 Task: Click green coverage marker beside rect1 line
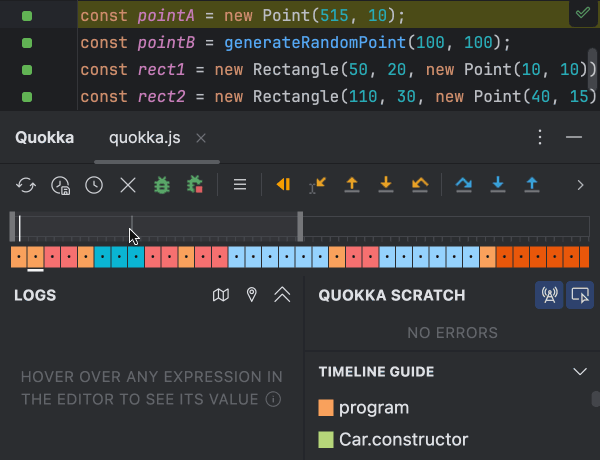click(27, 70)
